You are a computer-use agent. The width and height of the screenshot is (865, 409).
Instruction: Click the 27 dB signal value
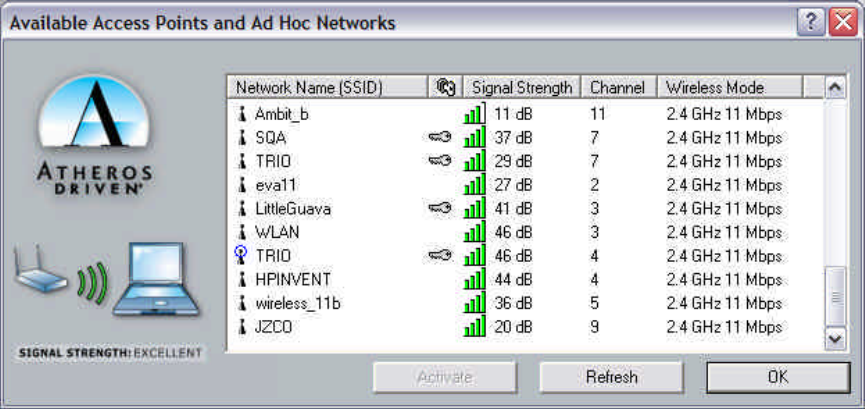click(513, 185)
